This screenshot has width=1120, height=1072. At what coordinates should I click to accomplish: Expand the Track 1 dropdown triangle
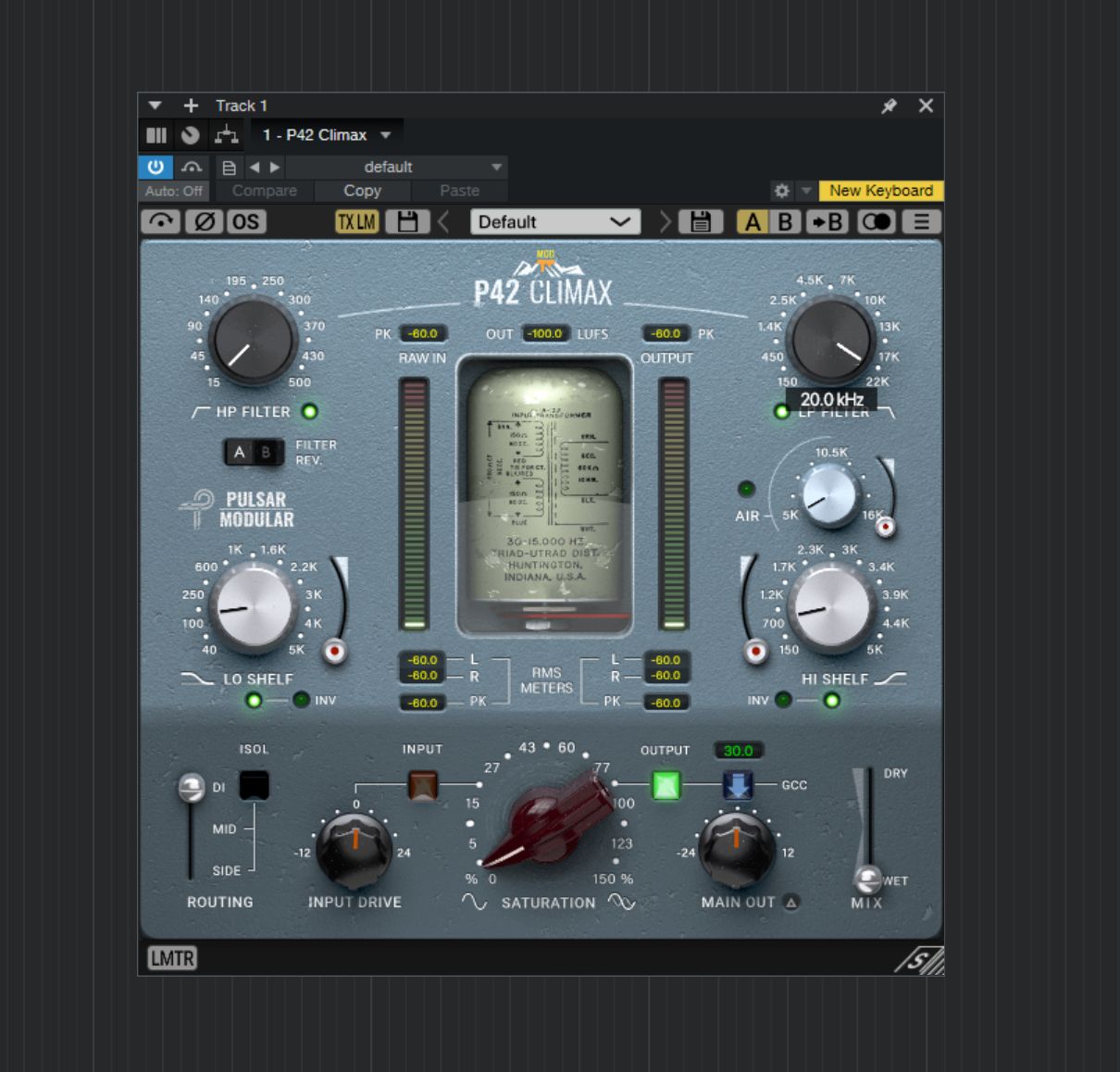point(156,106)
